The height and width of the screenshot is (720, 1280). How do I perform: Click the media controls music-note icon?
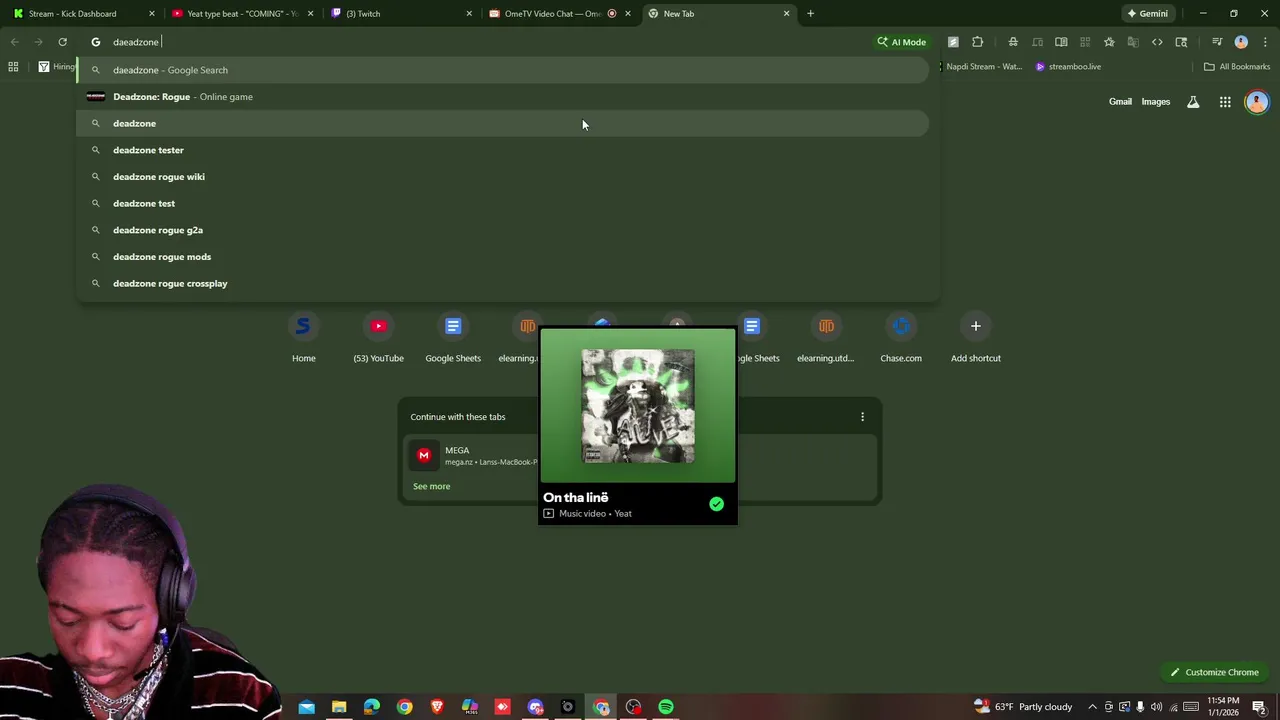coord(1217,42)
